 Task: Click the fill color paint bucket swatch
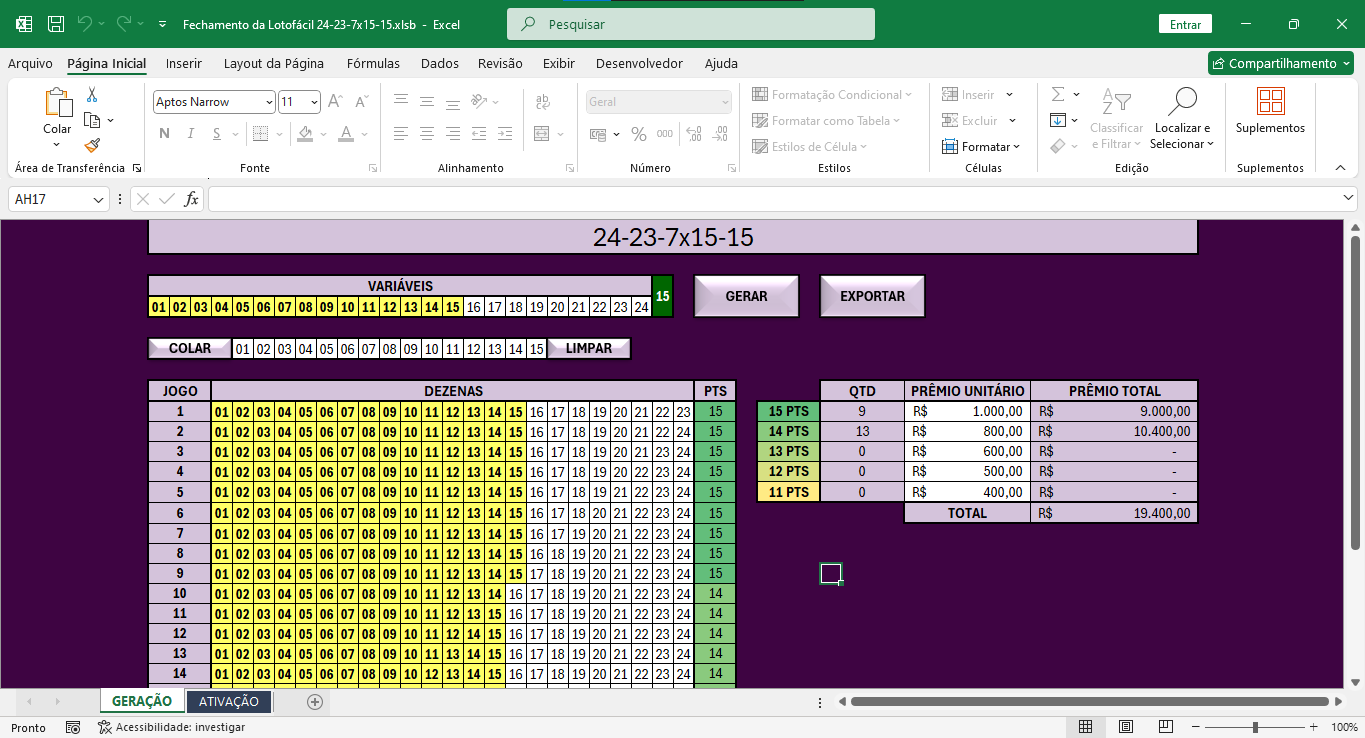tap(306, 134)
